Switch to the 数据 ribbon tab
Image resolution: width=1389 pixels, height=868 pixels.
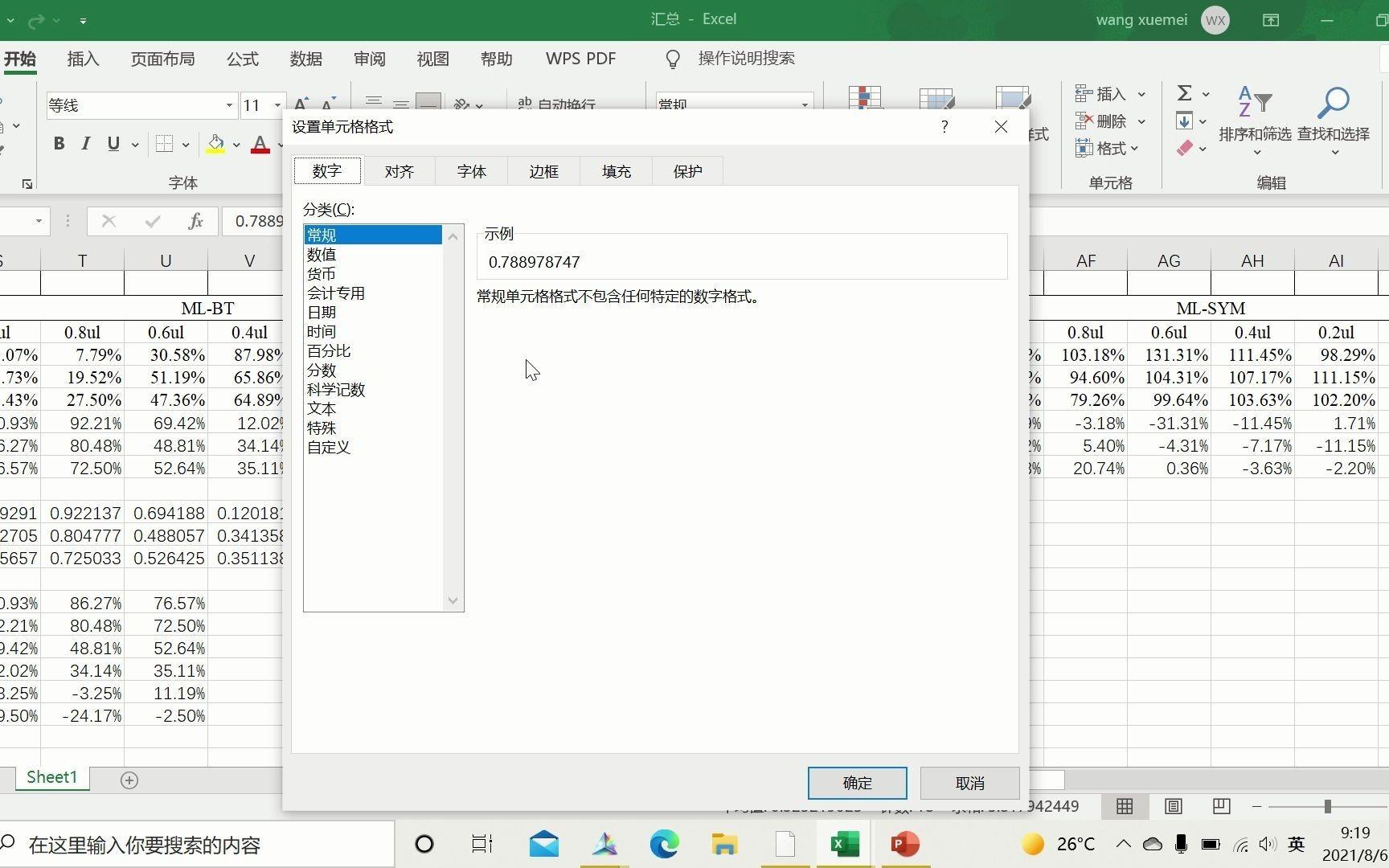coord(305,58)
